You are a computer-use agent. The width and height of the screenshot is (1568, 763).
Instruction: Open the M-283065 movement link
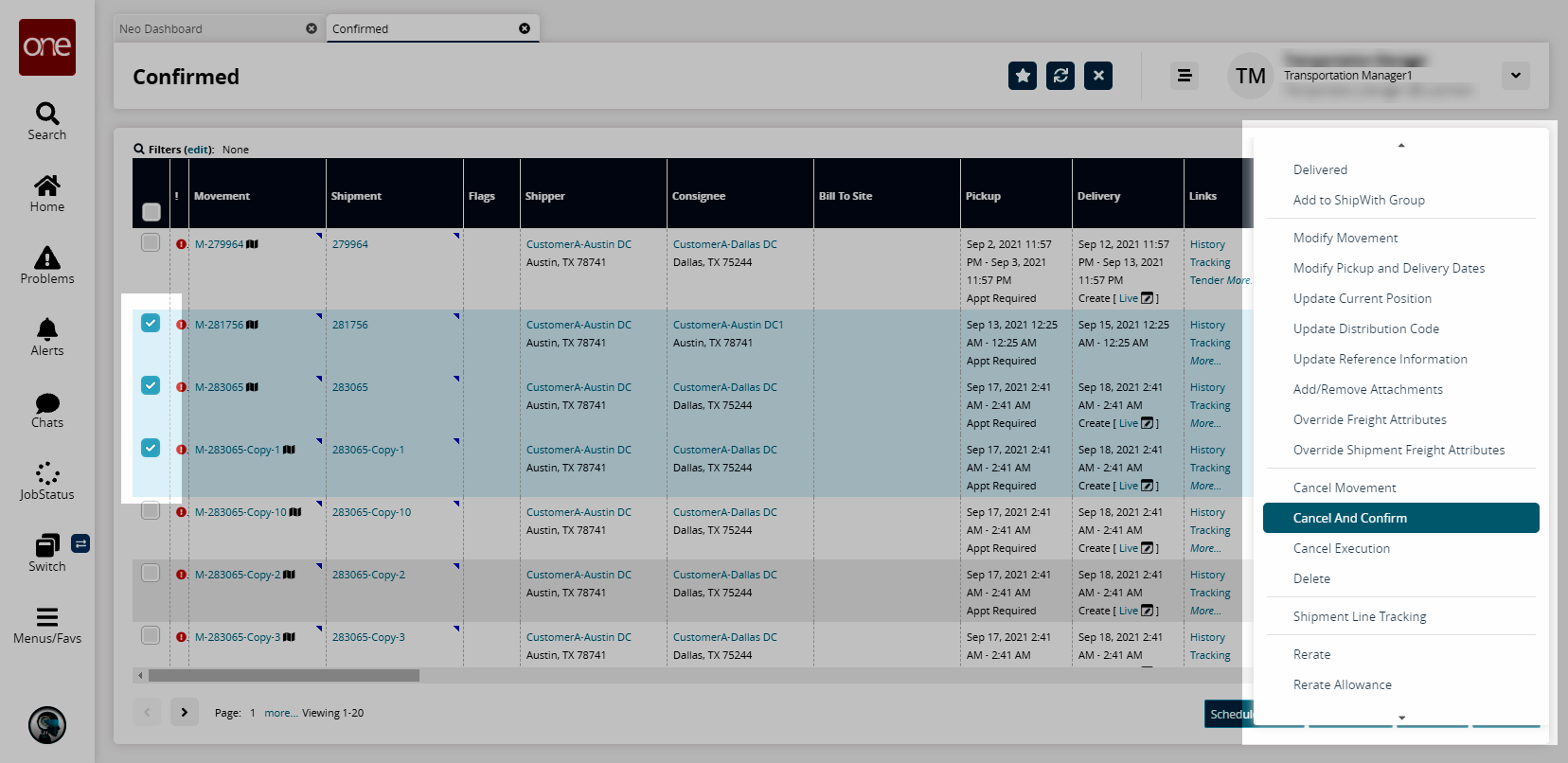point(219,387)
